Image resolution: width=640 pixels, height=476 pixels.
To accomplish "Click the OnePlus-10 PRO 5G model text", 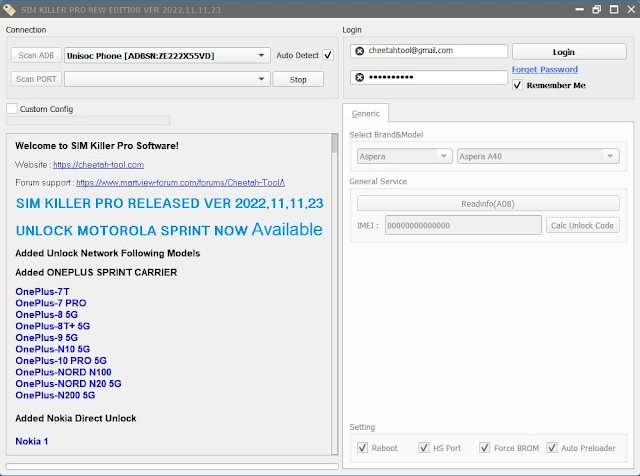I will coord(61,360).
